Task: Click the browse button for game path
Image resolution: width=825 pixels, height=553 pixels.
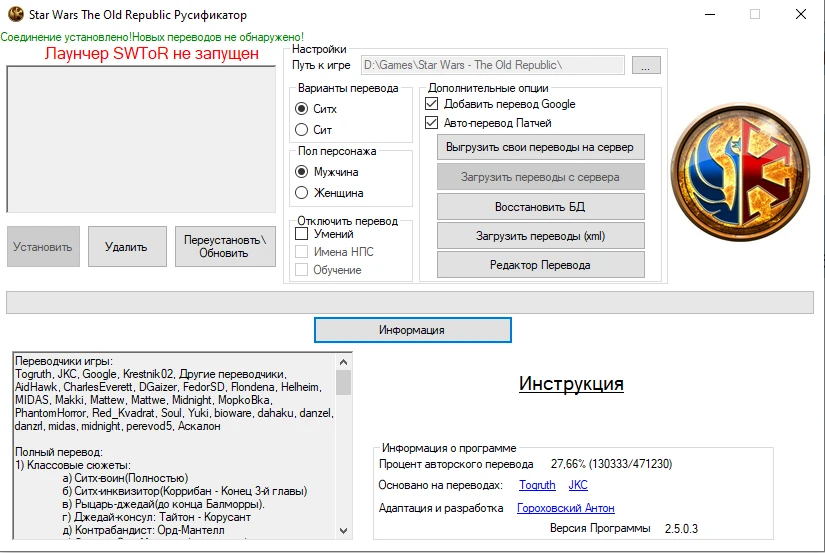Action: [x=646, y=65]
